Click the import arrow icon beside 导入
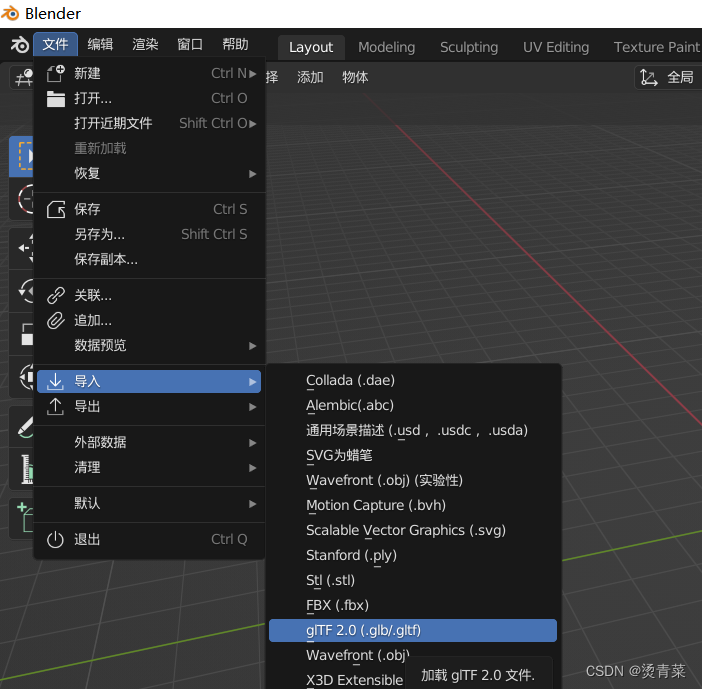 (56, 381)
